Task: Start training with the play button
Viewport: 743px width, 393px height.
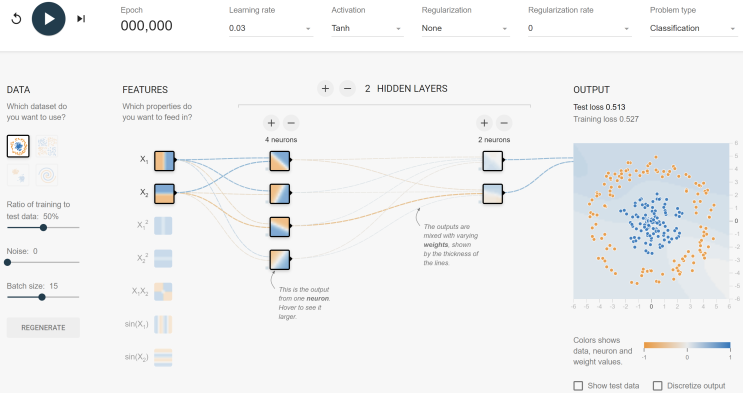Action: tap(48, 18)
